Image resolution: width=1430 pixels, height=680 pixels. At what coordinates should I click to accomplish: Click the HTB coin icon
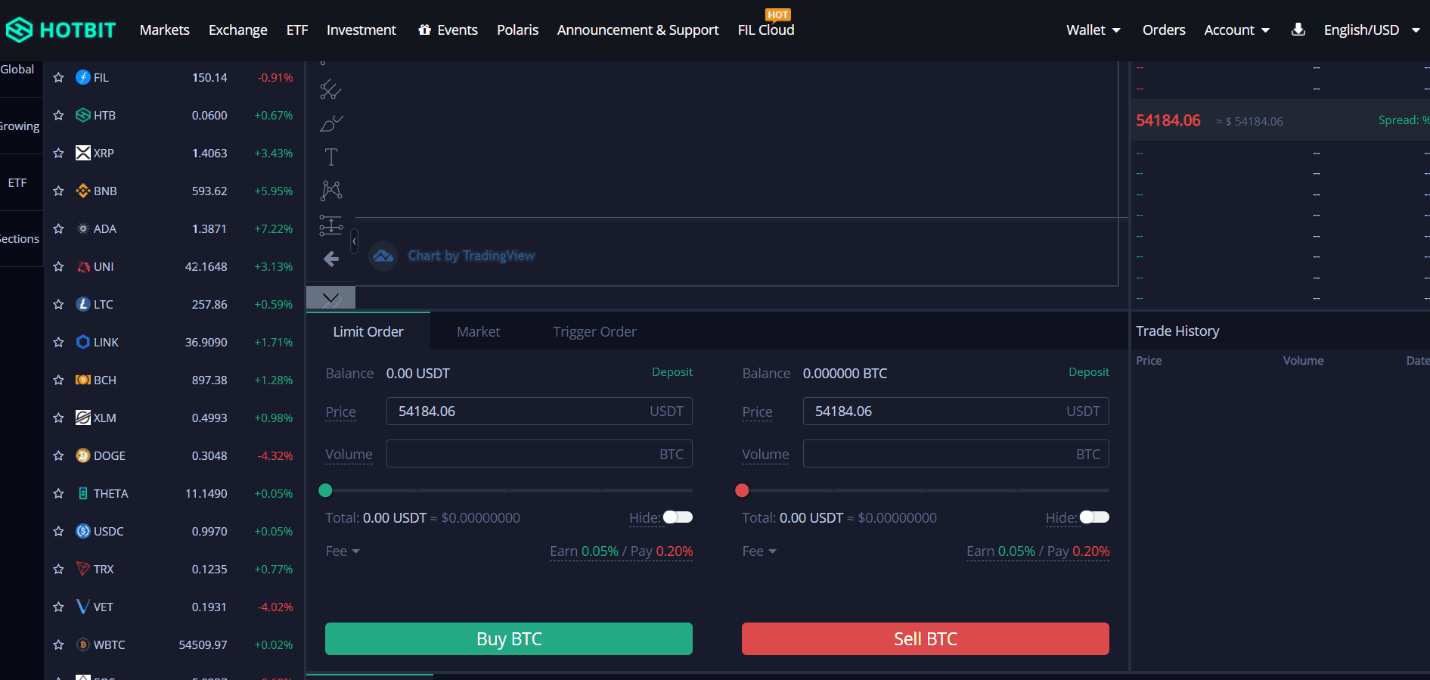pos(83,115)
